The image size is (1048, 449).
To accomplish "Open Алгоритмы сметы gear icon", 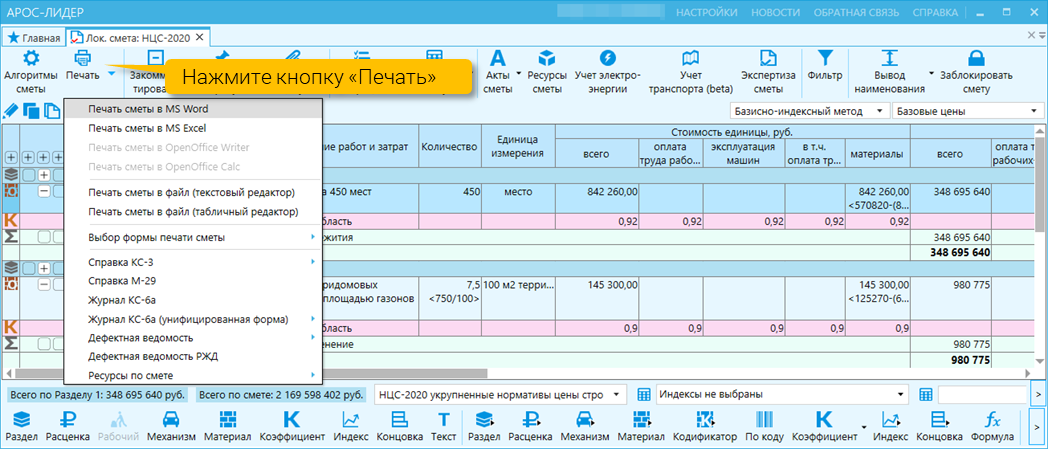I will pos(31,58).
